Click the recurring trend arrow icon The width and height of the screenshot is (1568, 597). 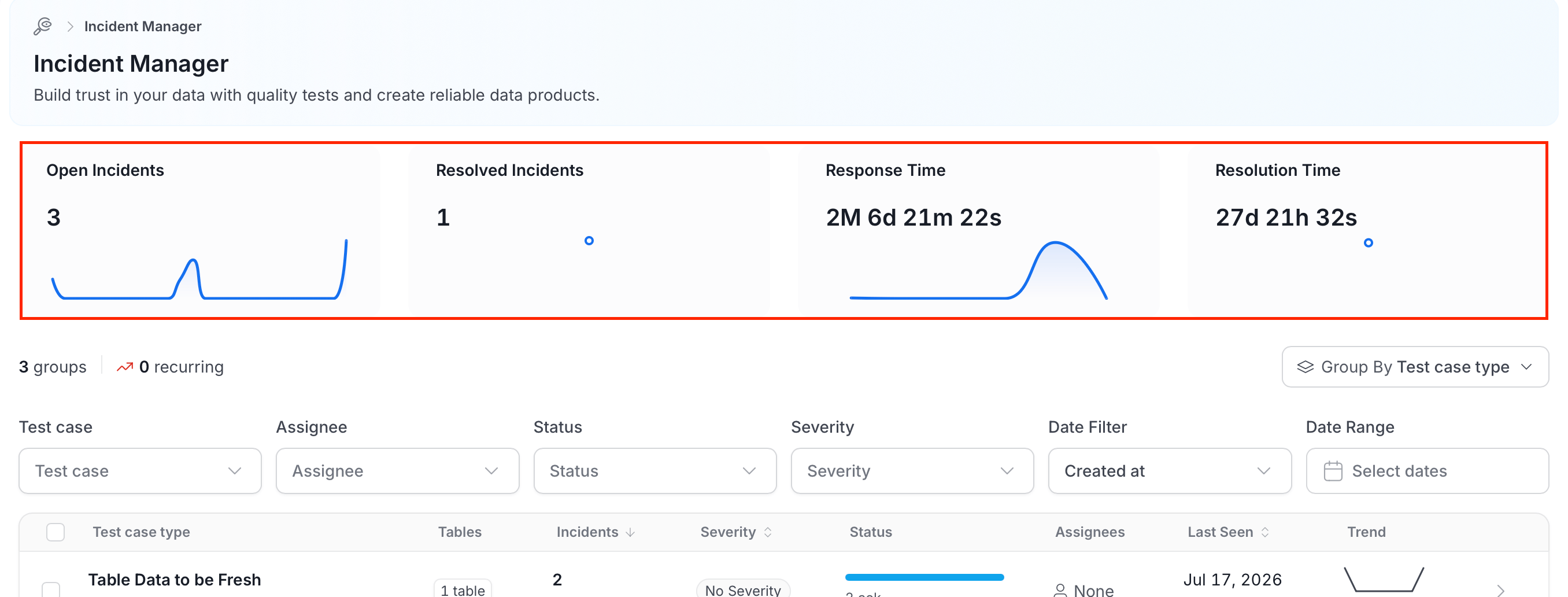click(125, 367)
